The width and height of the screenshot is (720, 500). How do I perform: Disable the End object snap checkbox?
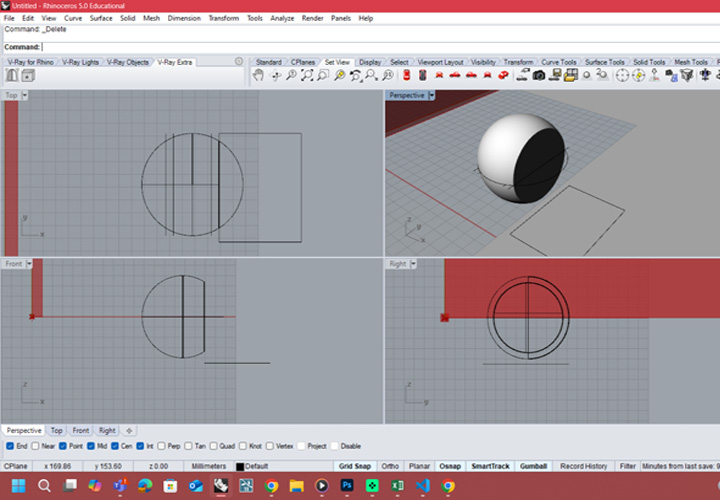pos(10,446)
